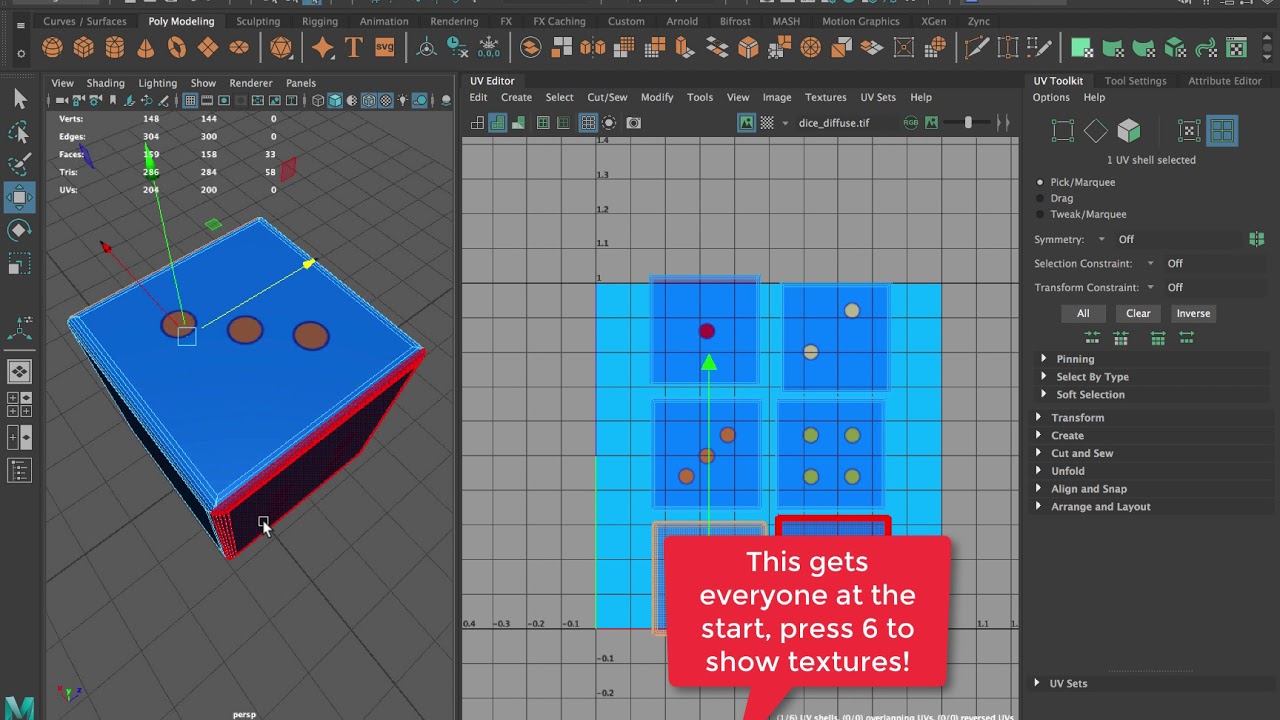Screen dimensions: 1280x720
Task: Expand the UV Sets section
Action: tap(1068, 683)
